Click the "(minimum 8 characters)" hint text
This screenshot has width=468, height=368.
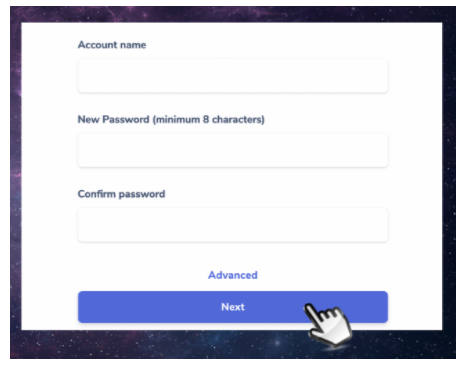[x=209, y=119]
